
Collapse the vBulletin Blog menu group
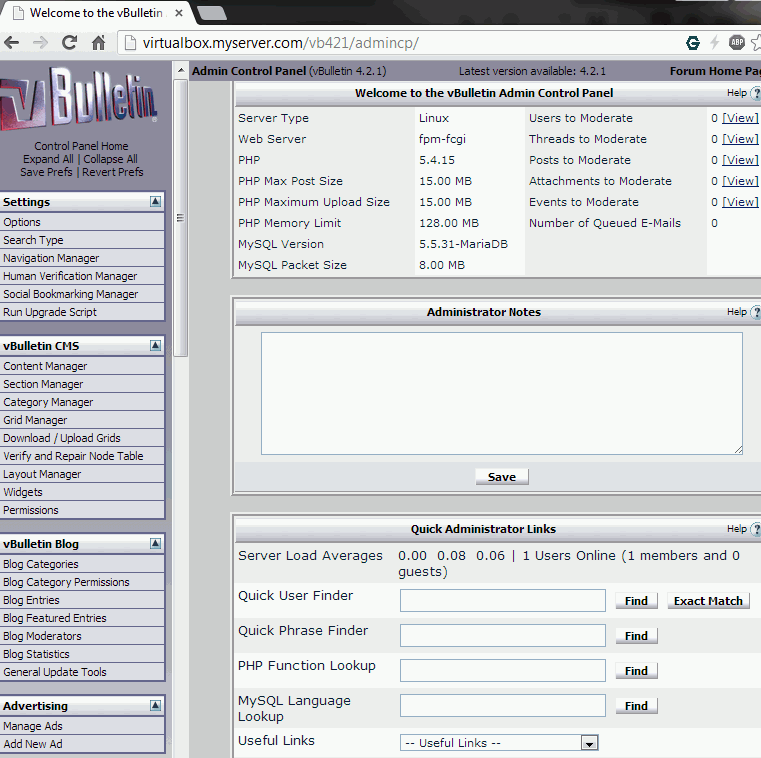click(x=155, y=544)
